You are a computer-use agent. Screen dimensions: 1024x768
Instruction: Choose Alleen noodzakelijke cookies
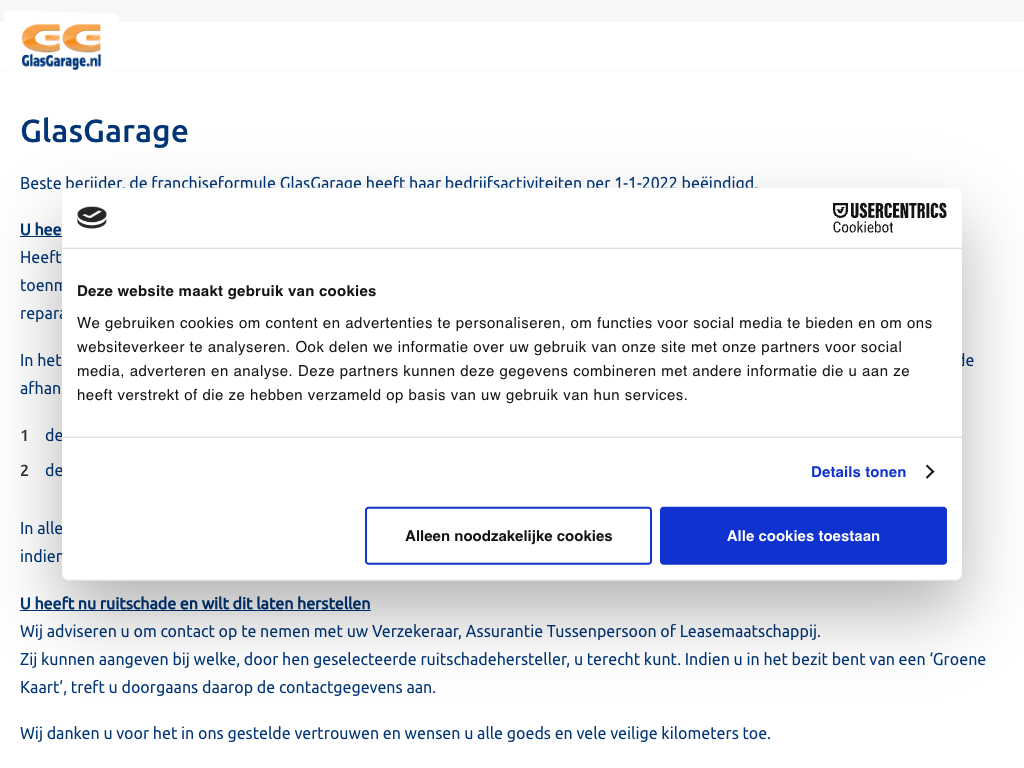[x=508, y=536]
